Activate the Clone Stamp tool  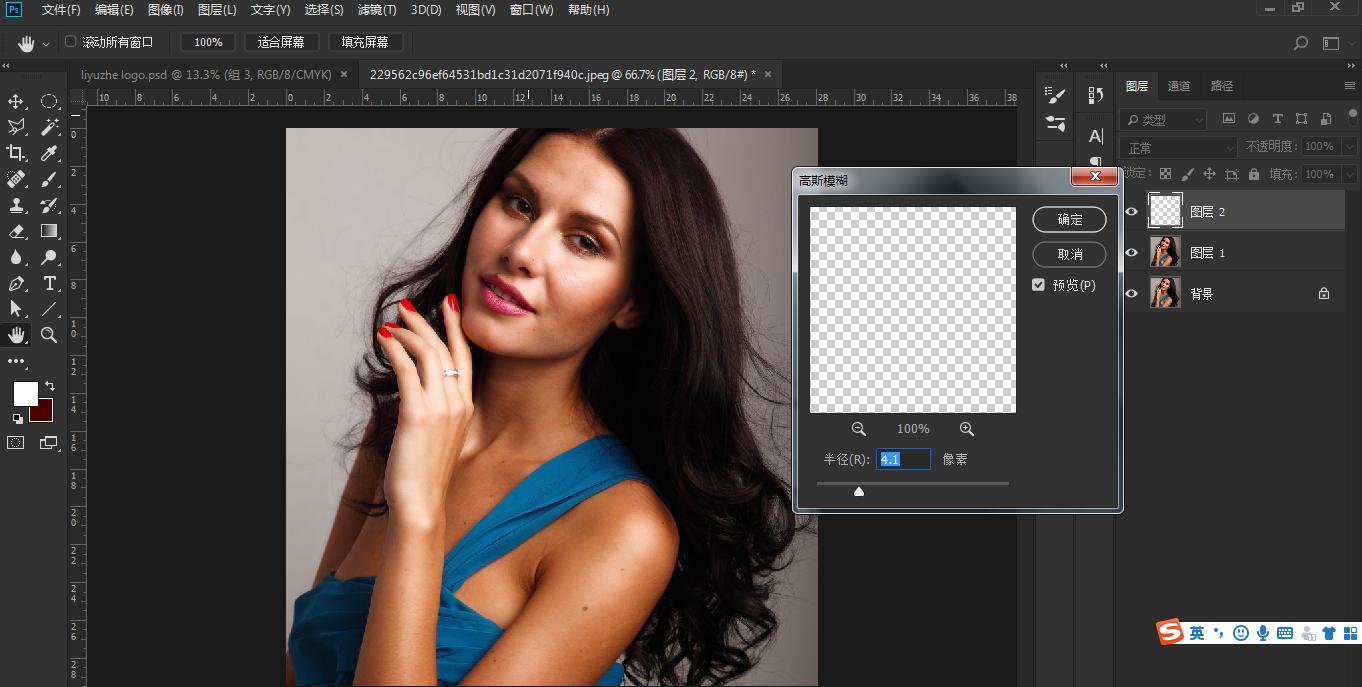[15, 205]
